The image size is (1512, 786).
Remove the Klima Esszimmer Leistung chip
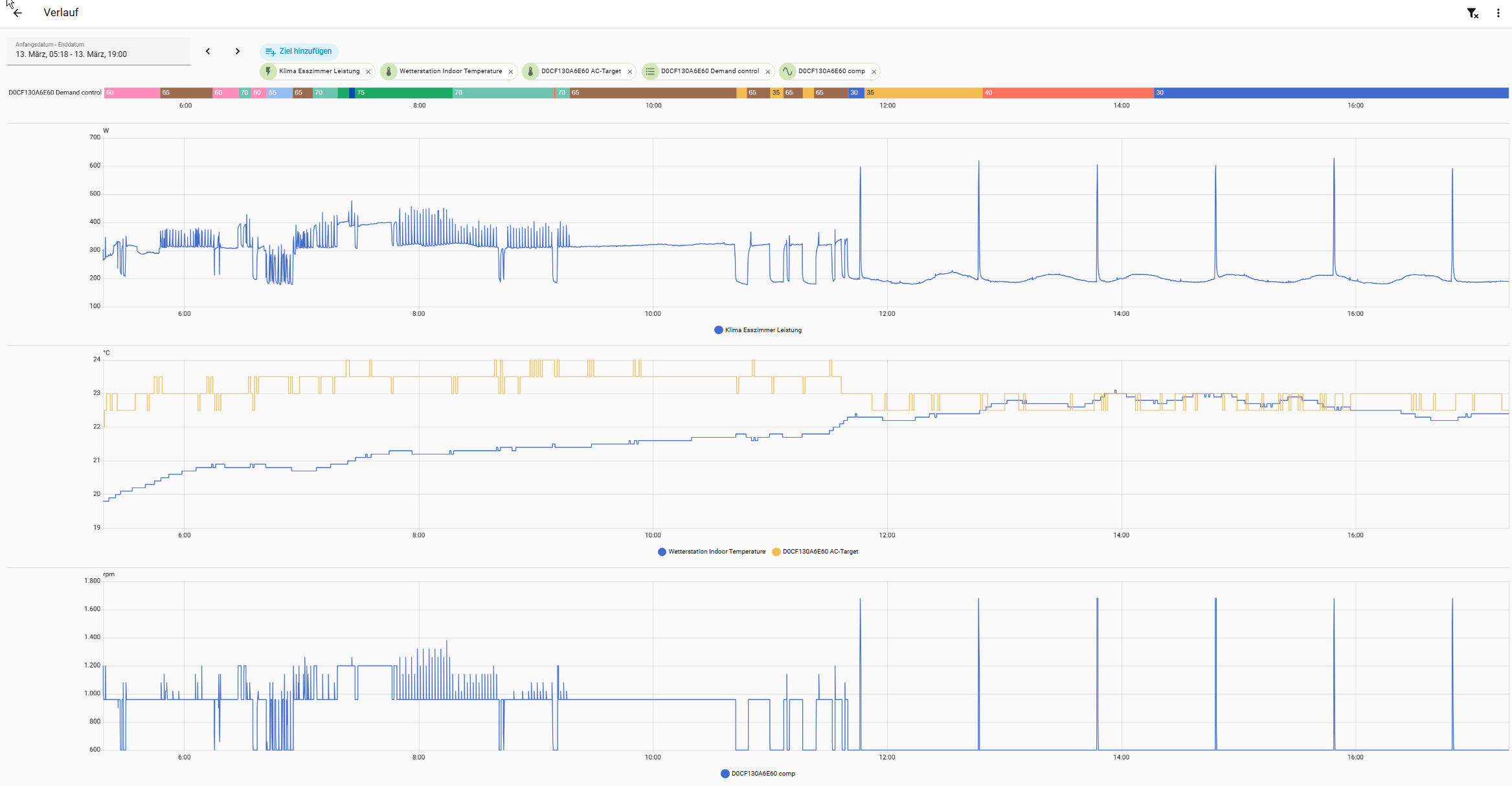point(368,72)
